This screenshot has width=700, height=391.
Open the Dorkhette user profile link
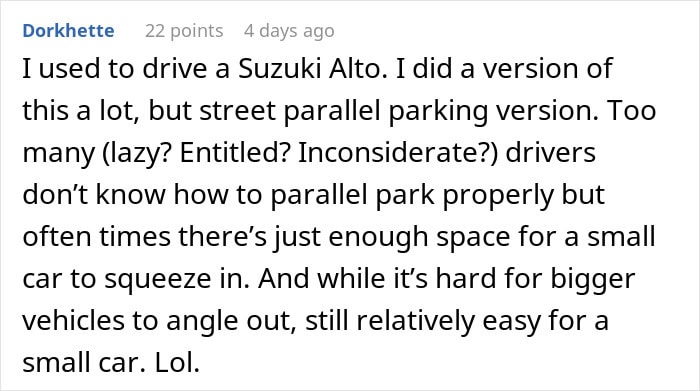(68, 31)
